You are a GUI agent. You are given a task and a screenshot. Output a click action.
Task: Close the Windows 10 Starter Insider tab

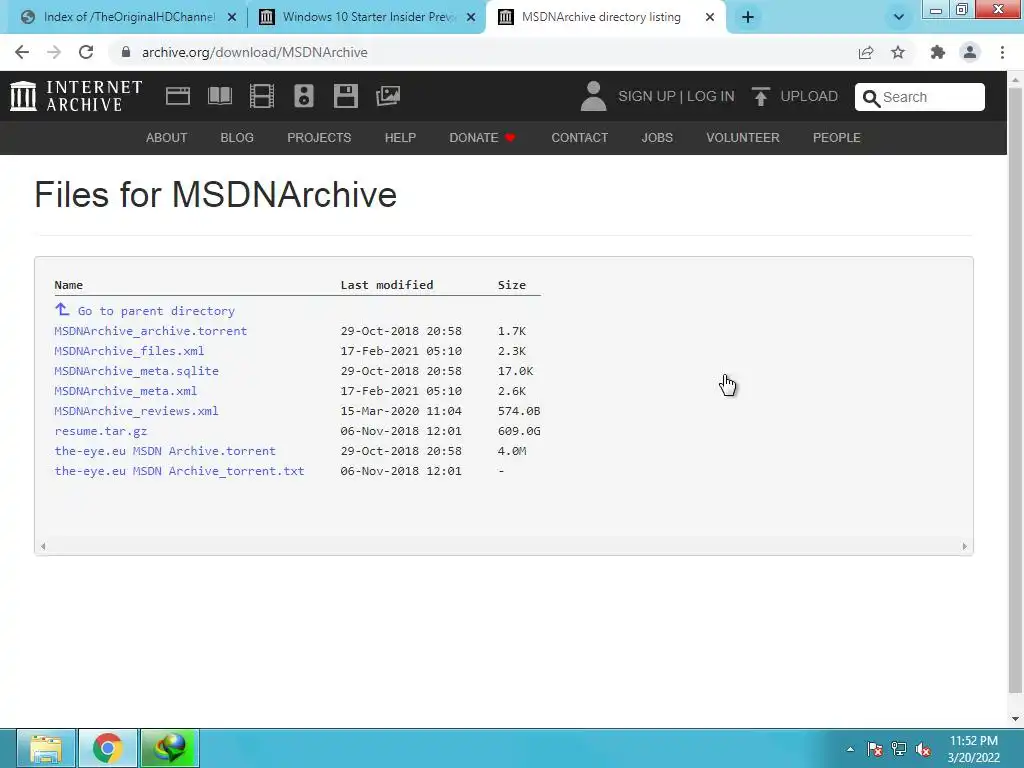(x=471, y=17)
